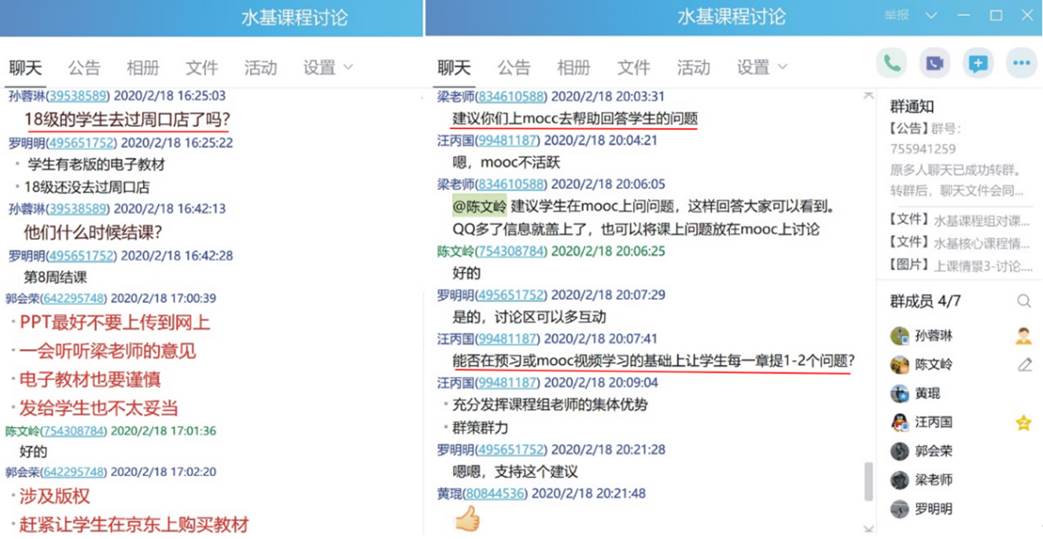Click the edit pencil beside 陈文岭
The width and height of the screenshot is (1043, 539).
(1023, 365)
